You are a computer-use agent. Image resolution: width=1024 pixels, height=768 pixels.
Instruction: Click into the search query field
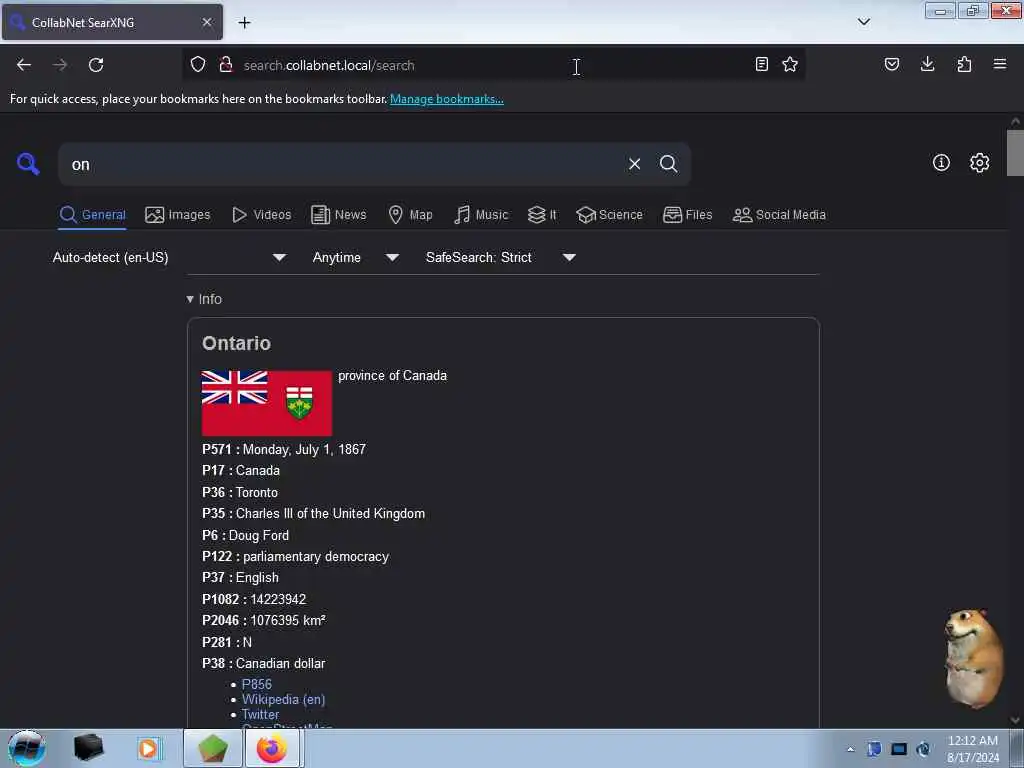[x=340, y=165]
